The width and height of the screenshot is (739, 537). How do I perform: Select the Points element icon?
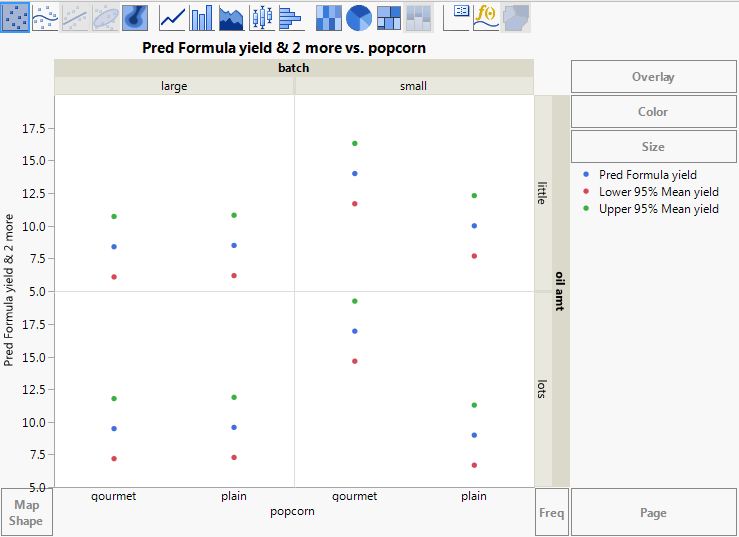point(15,17)
